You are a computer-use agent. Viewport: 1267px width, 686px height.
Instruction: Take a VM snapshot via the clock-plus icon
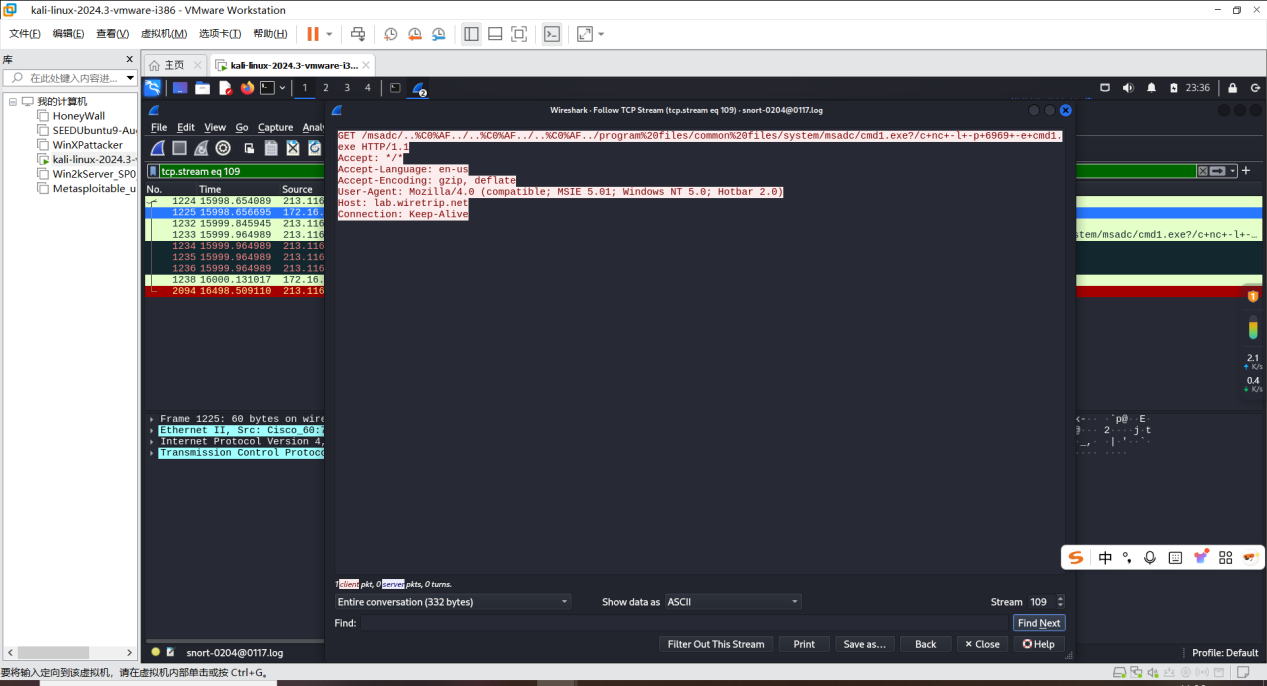coord(391,34)
